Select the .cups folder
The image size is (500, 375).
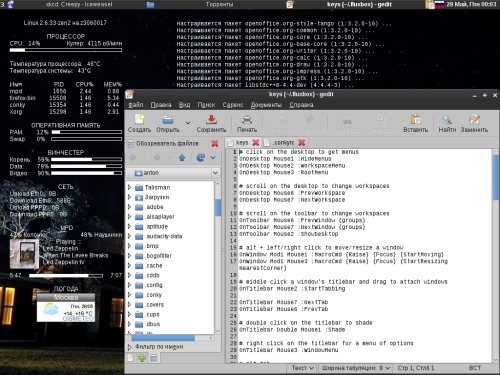153,314
